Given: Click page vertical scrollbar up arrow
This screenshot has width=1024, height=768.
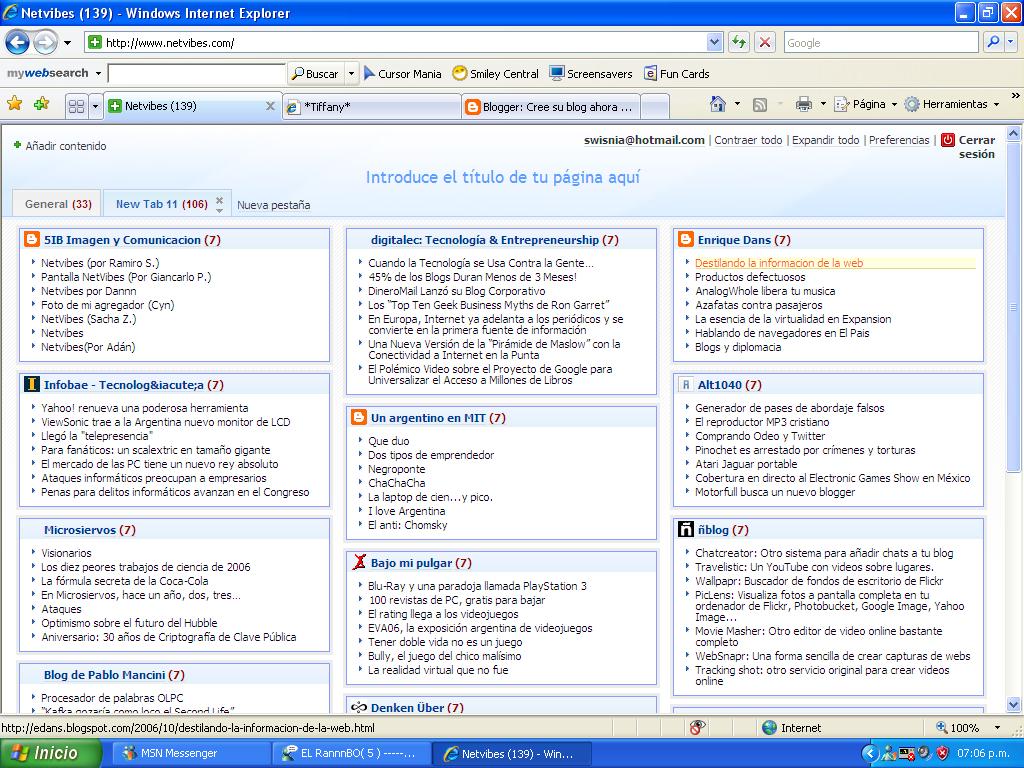Looking at the screenshot, I should 1013,134.
